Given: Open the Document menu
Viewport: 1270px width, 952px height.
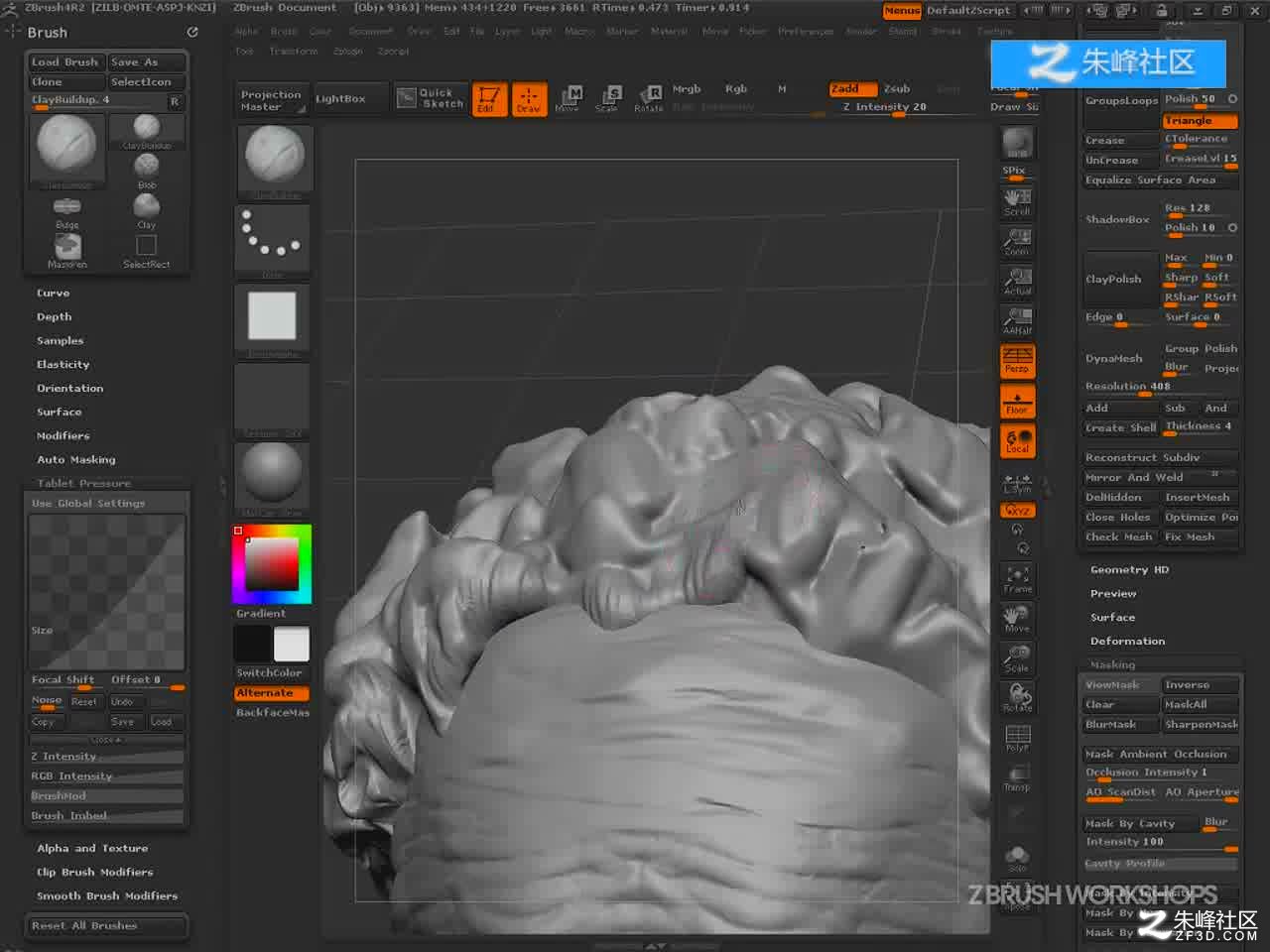Looking at the screenshot, I should tap(371, 32).
